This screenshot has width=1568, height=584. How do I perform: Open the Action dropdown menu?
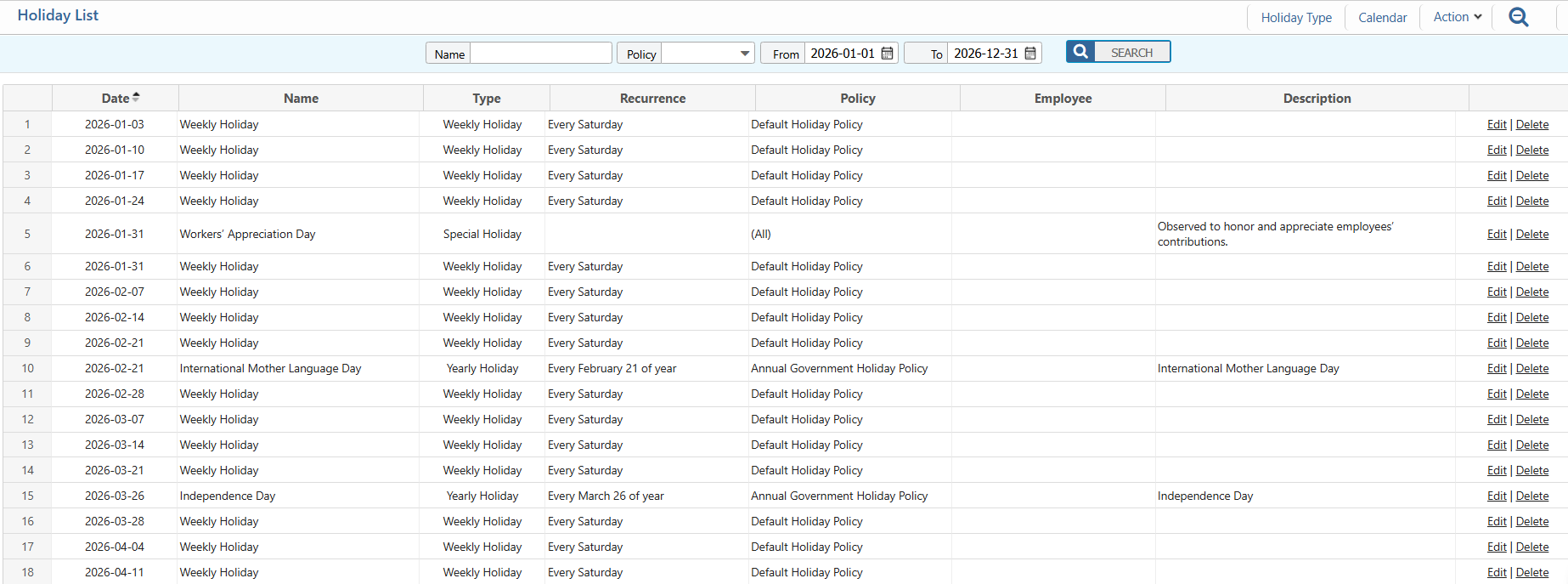(1457, 17)
